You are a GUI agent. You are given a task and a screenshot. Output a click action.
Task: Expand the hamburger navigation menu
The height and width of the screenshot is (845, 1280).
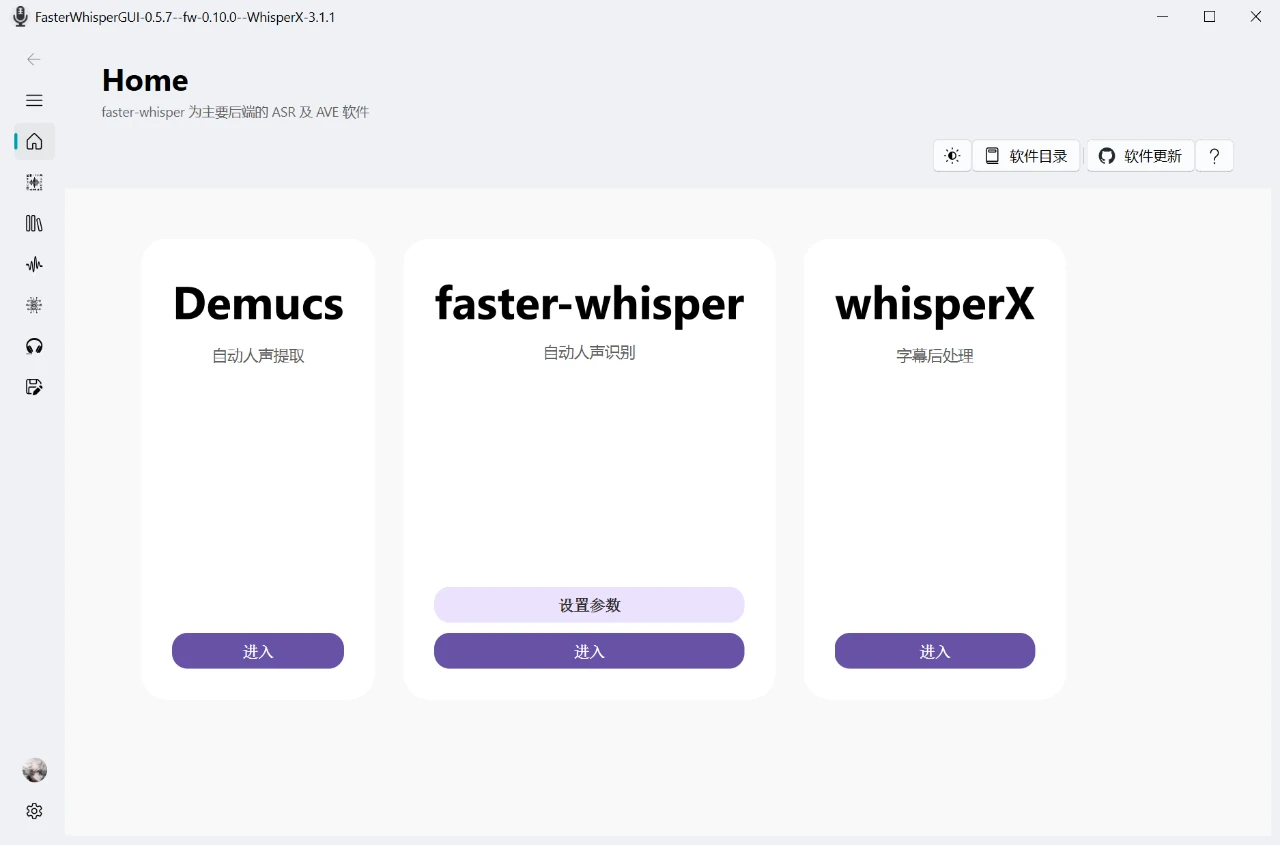(x=34, y=100)
